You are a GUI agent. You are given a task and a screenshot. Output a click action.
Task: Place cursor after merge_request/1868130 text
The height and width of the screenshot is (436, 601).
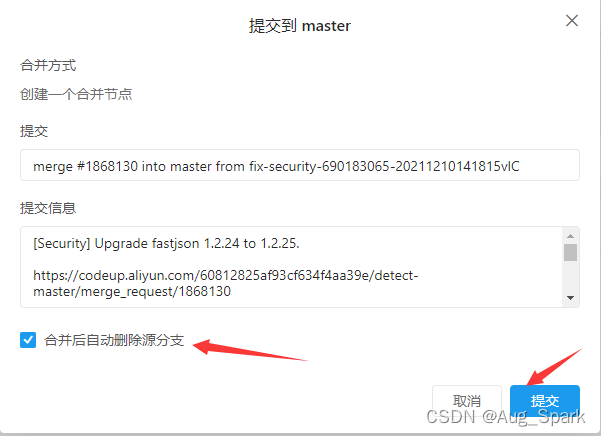tap(231, 292)
